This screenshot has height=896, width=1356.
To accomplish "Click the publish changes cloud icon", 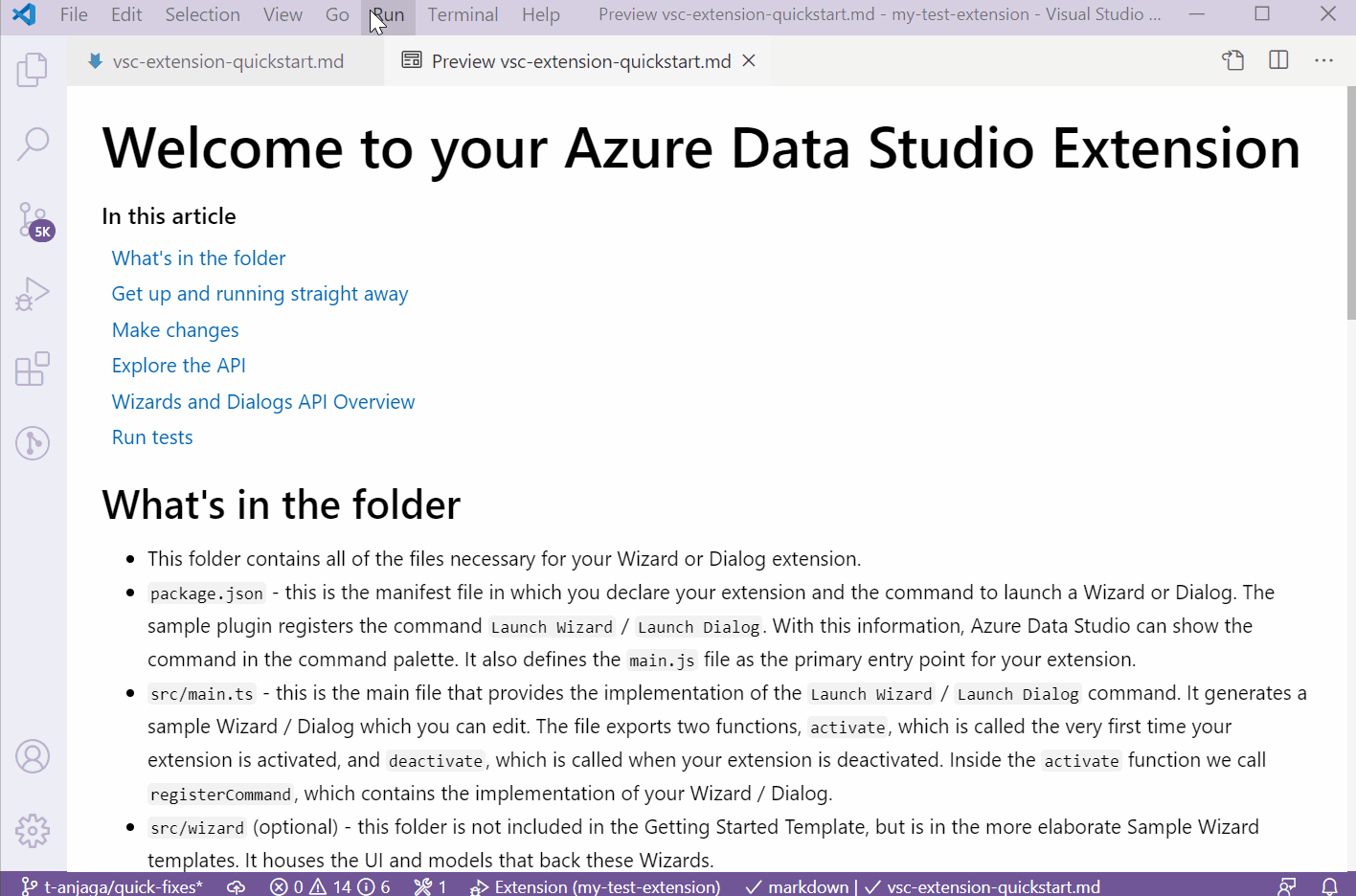I will [x=236, y=886].
